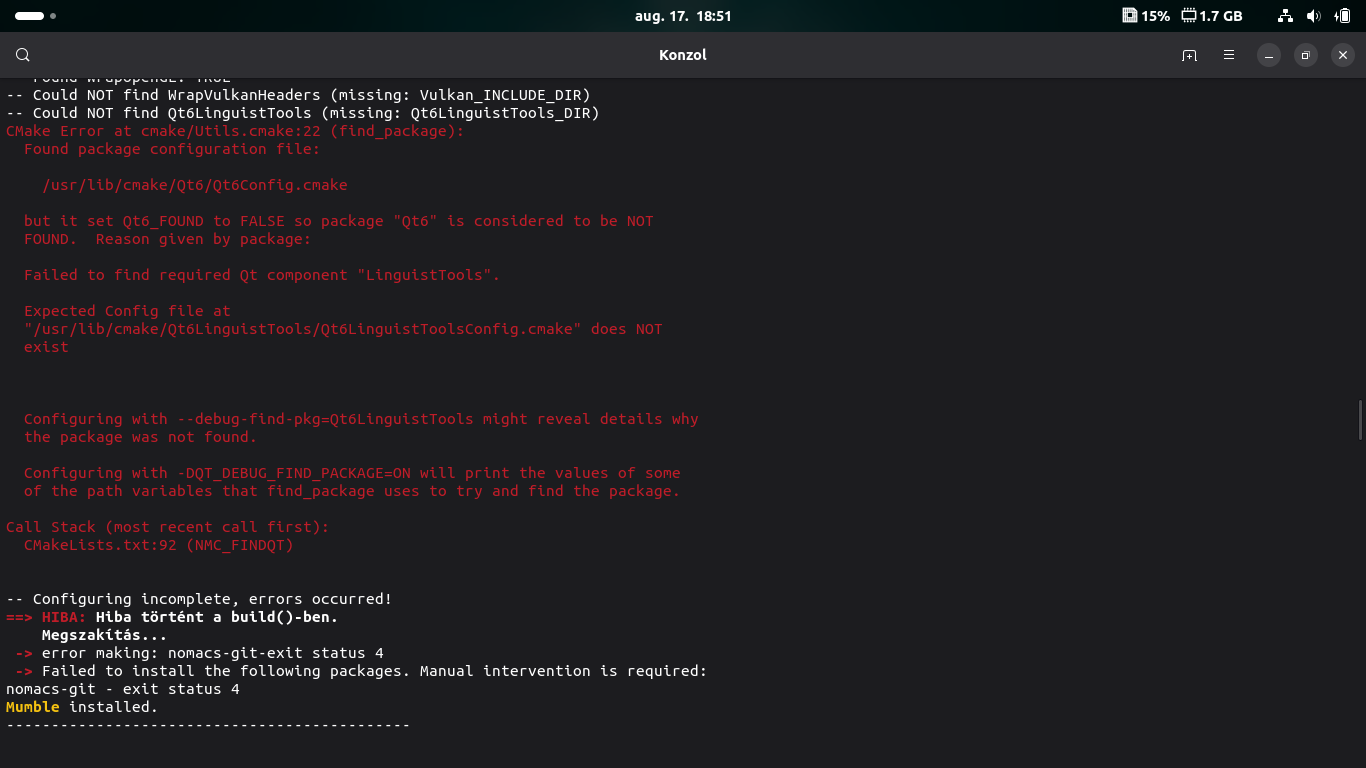Click the Konzol window title

pyautogui.click(x=683, y=55)
